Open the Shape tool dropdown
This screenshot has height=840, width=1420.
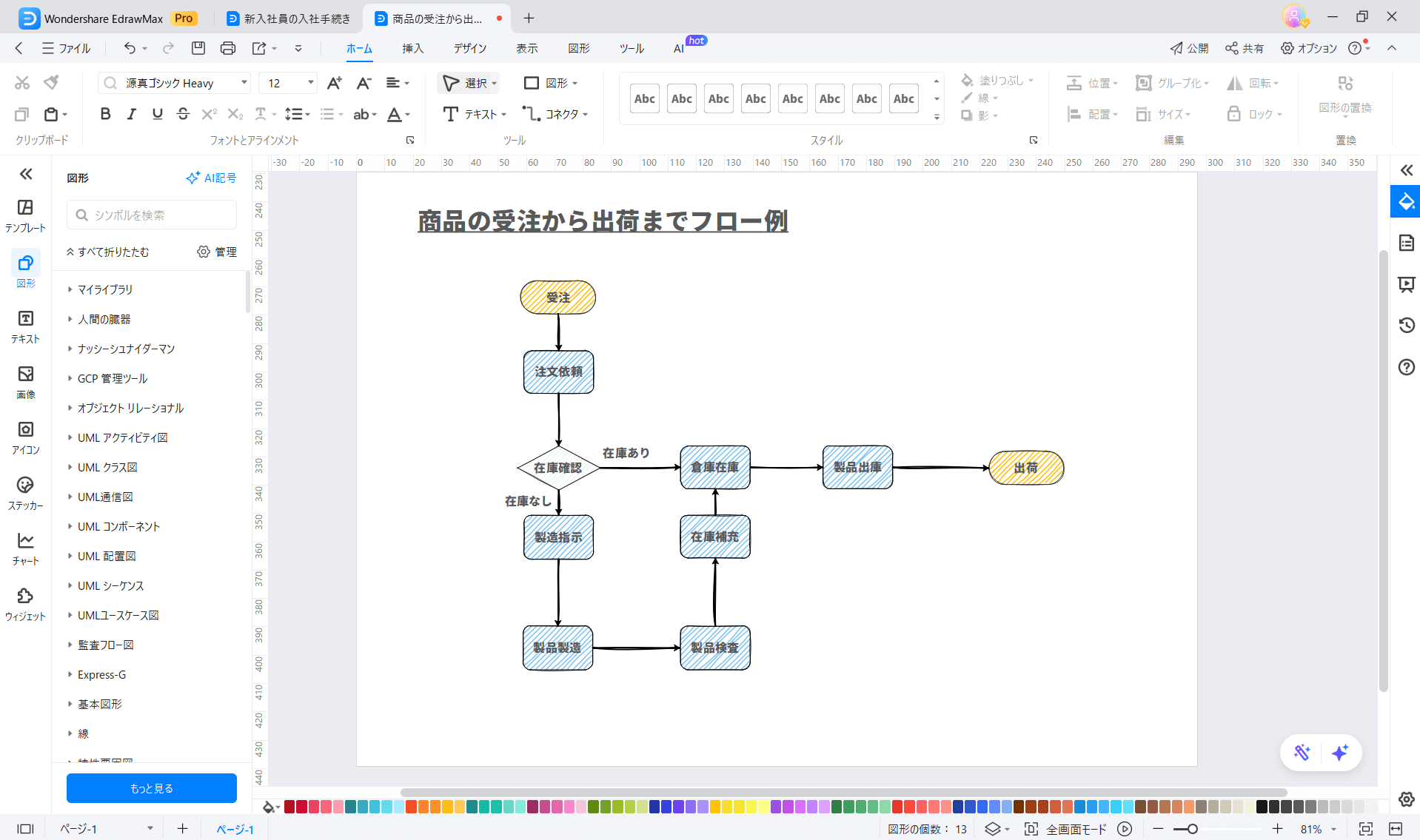coord(575,84)
